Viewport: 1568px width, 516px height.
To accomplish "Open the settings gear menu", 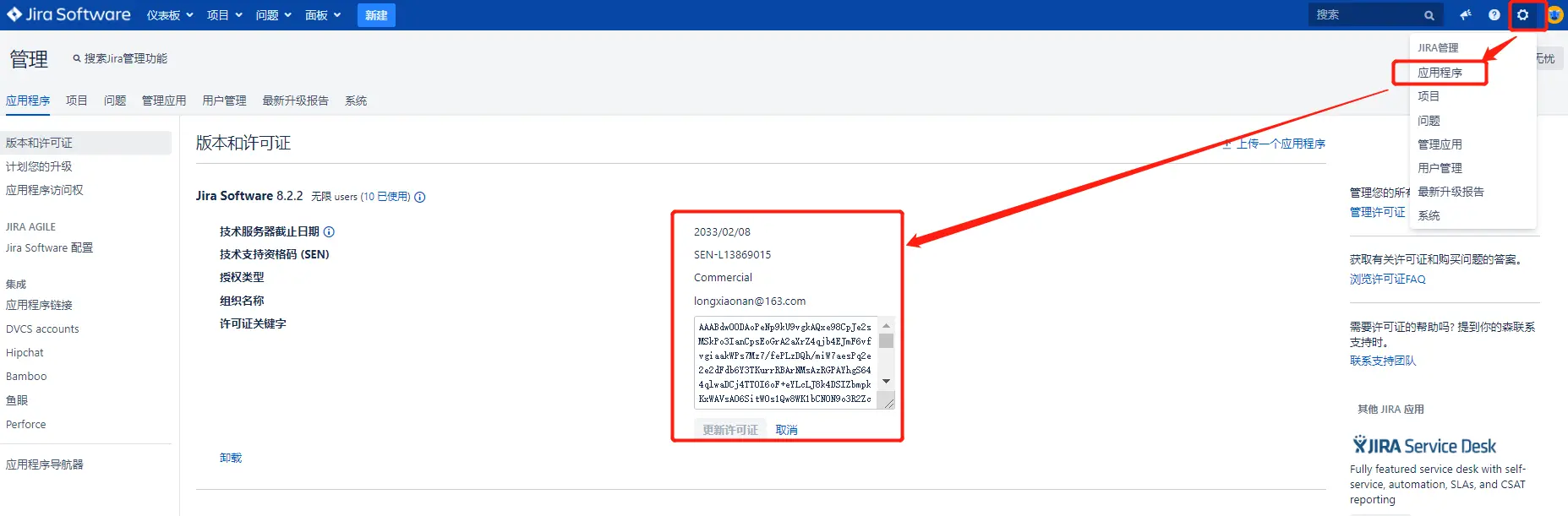I will click(1522, 14).
